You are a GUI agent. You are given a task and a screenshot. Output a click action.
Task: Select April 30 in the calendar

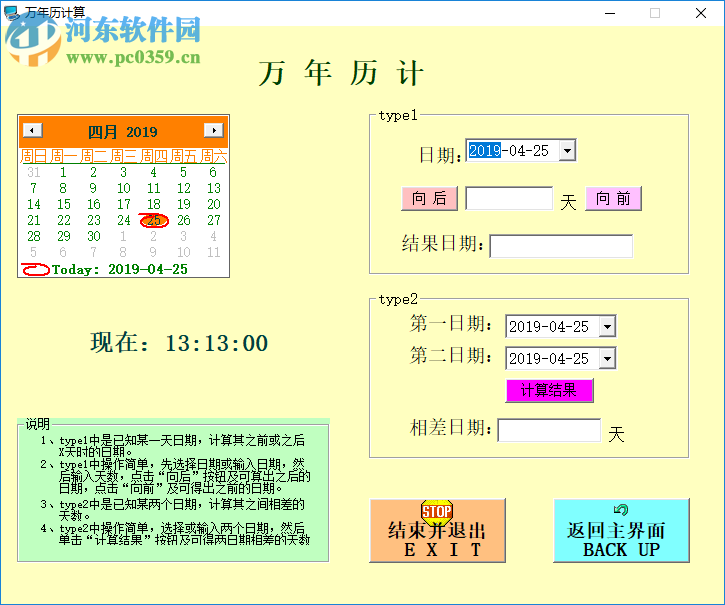click(94, 236)
